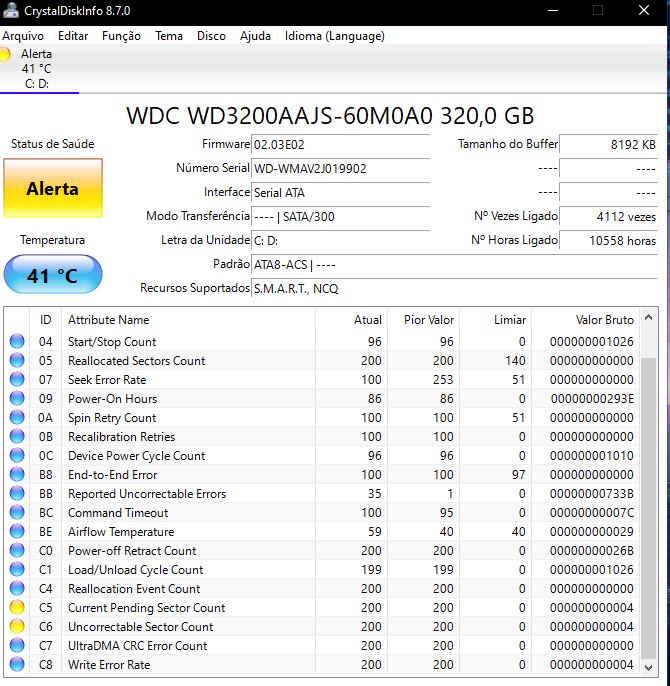
Task: Click the yellow warning icon for Current Pending Sector Count
Action: 17,607
